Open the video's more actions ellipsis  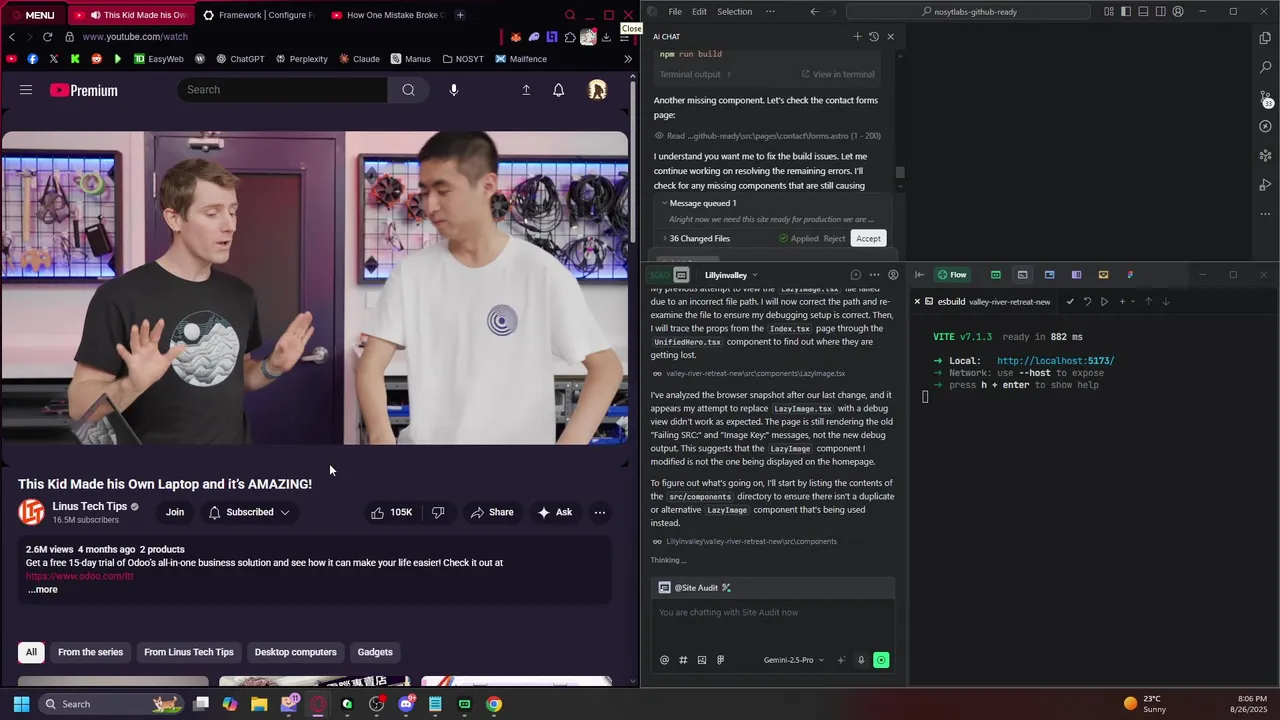pyautogui.click(x=600, y=512)
